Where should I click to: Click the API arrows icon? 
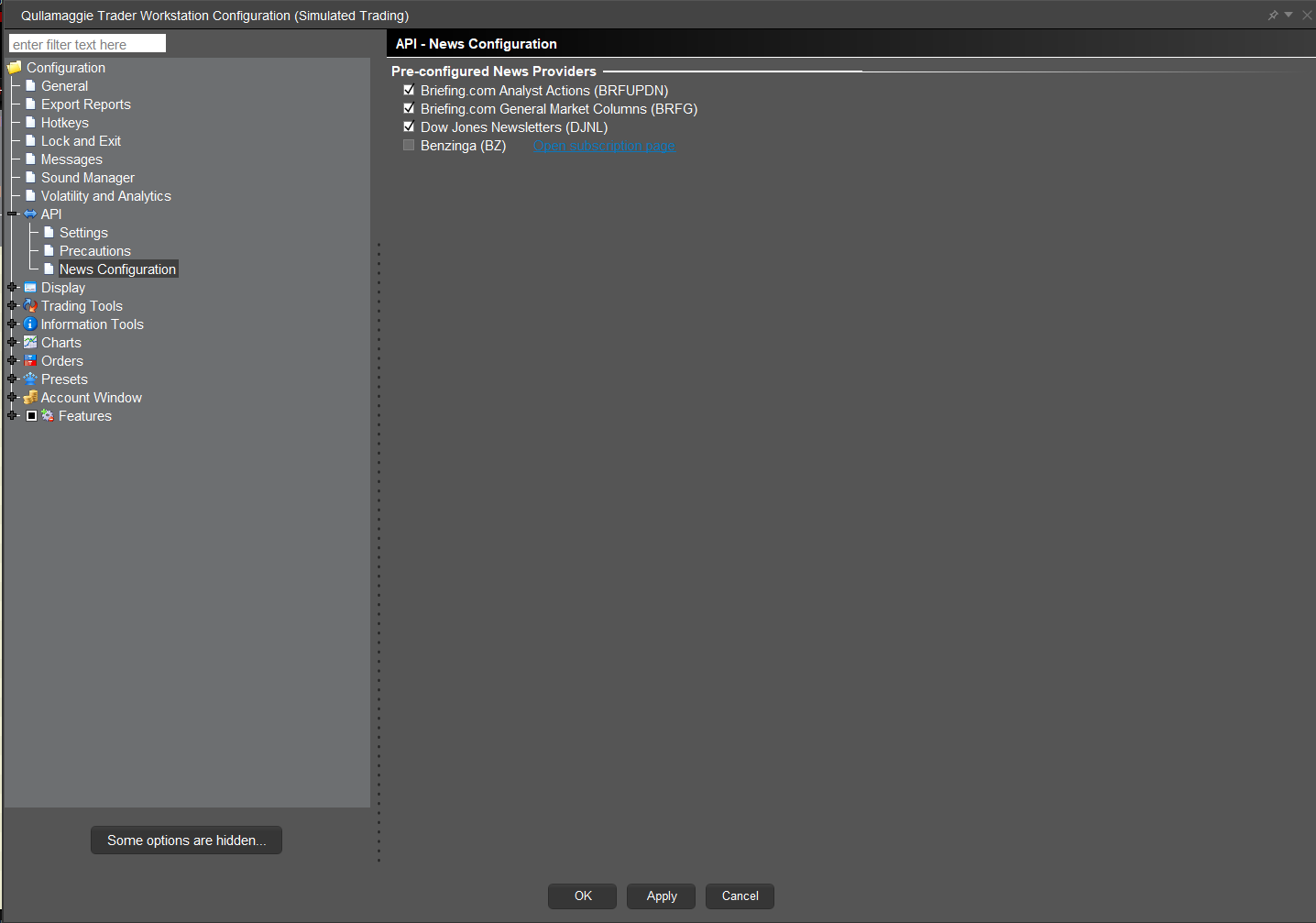30,214
